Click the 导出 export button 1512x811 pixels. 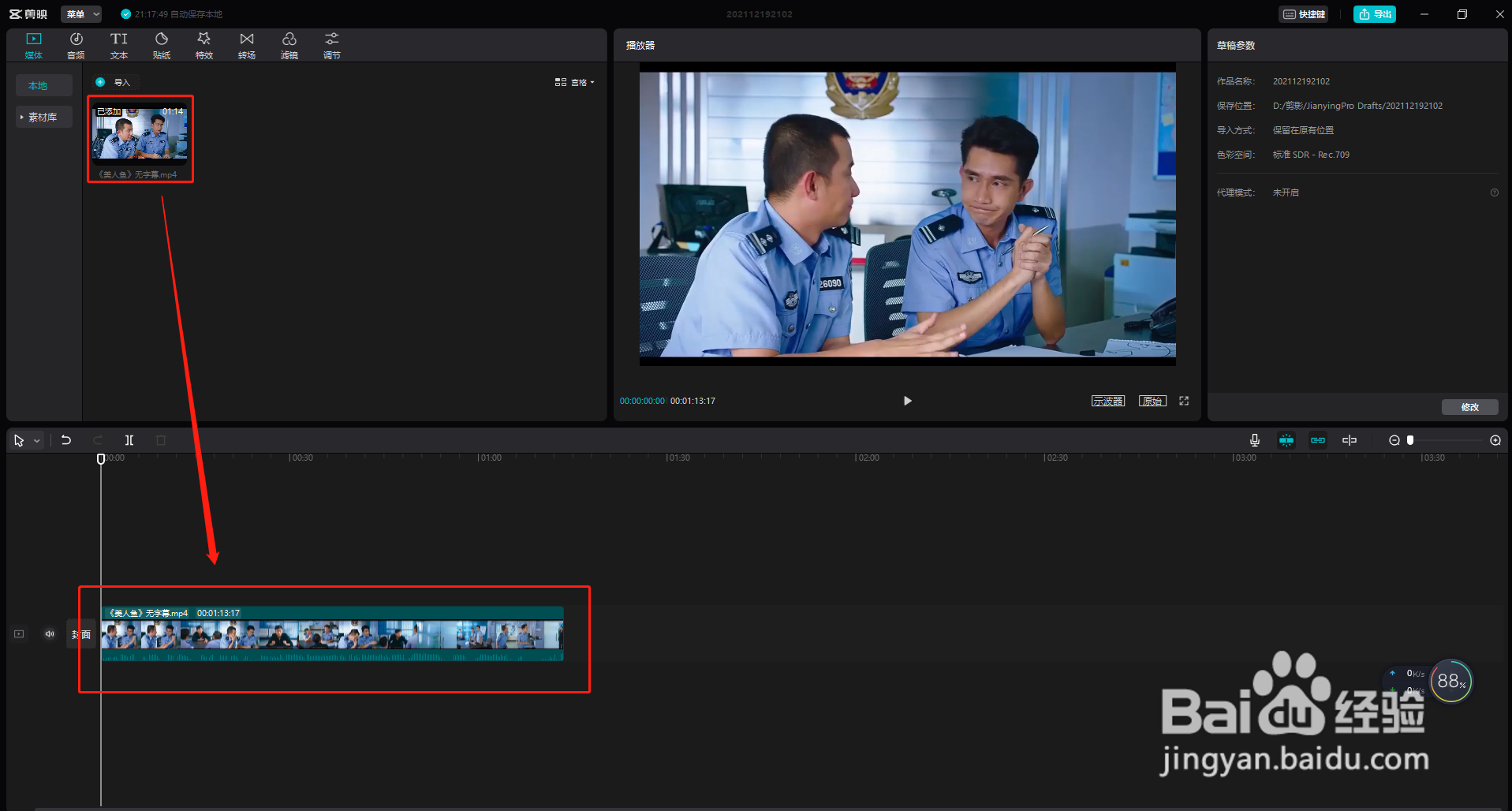pos(1375,14)
